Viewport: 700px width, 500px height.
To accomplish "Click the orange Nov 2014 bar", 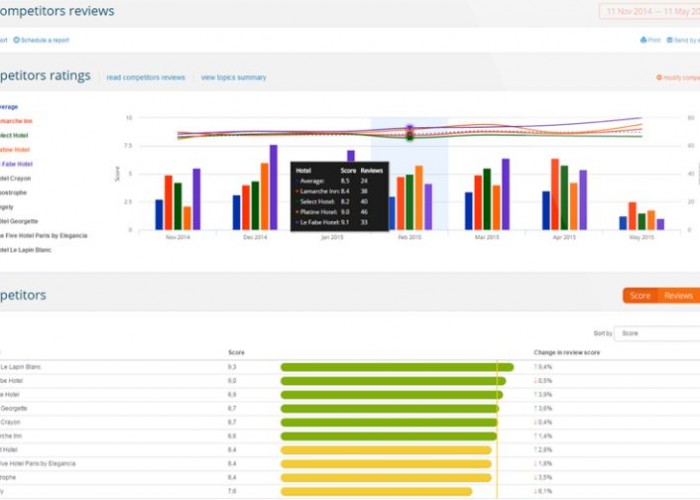I will (x=187, y=218).
